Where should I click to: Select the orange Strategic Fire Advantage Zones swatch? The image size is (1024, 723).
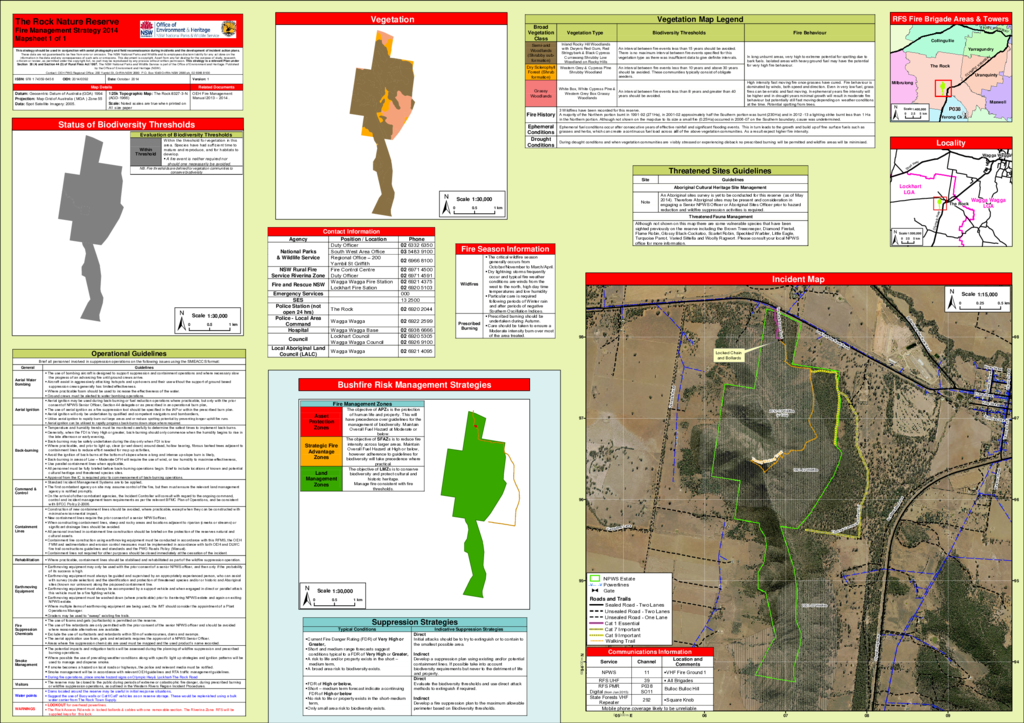tap(321, 451)
